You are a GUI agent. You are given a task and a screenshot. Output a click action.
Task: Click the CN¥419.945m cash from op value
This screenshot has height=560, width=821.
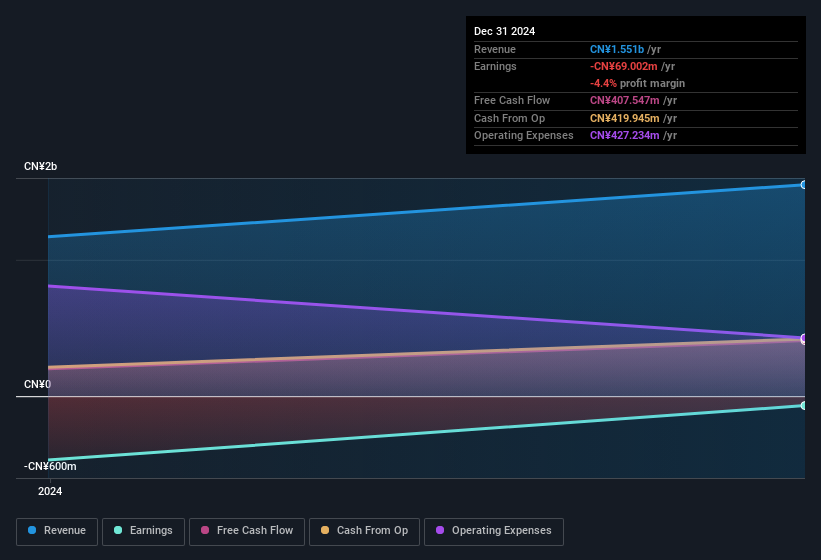coord(625,118)
